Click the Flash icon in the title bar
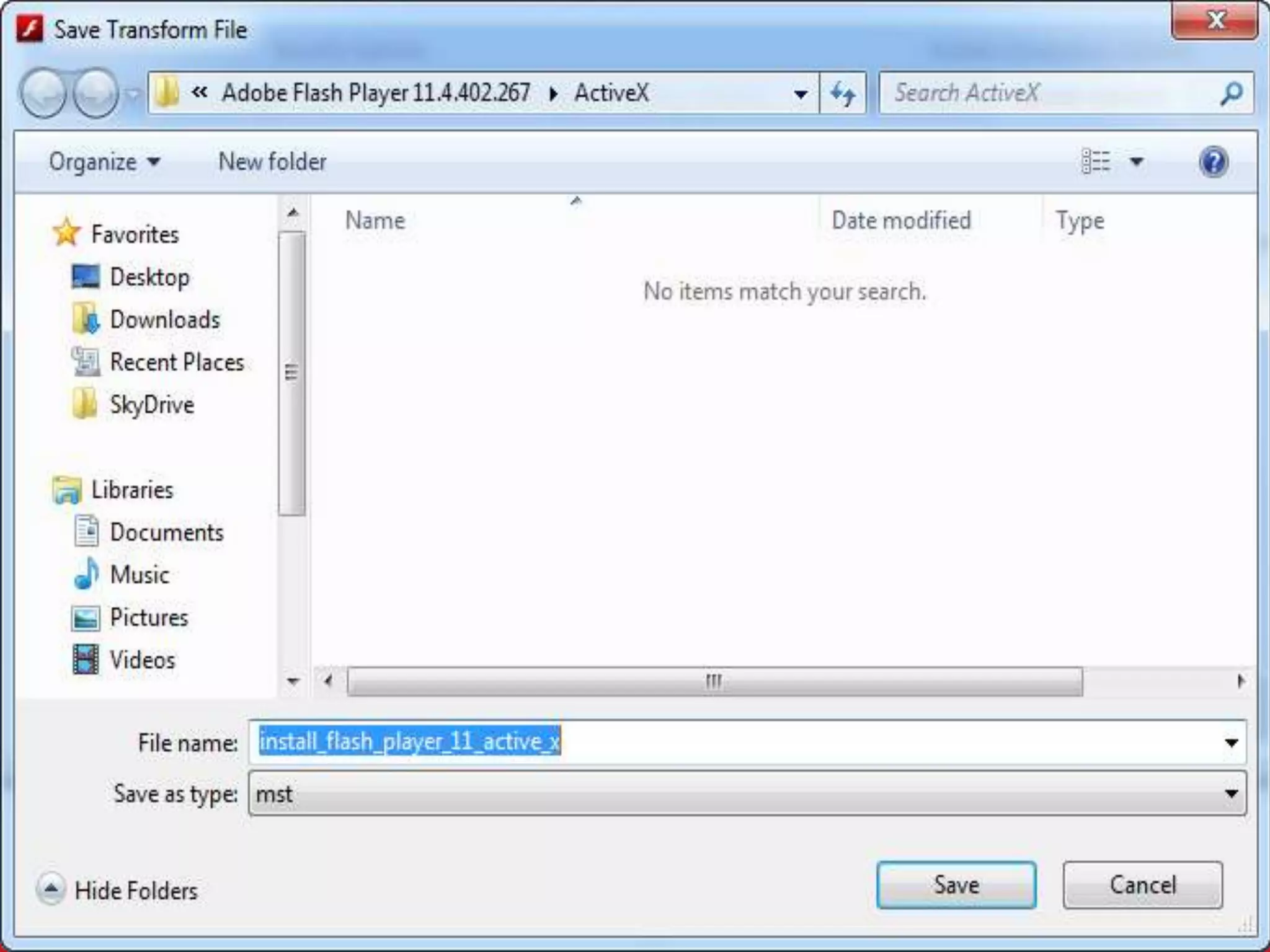 [30, 29]
